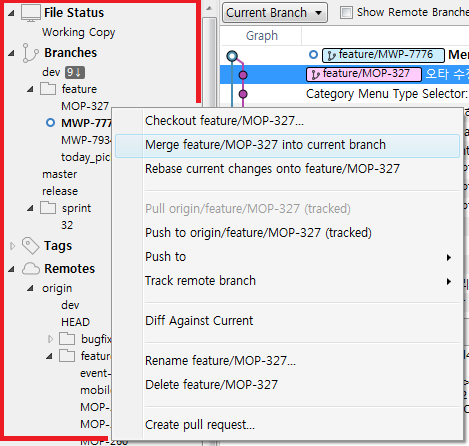Click the current-branch circle beside MWP-777
This screenshot has width=469, height=446.
(50, 123)
